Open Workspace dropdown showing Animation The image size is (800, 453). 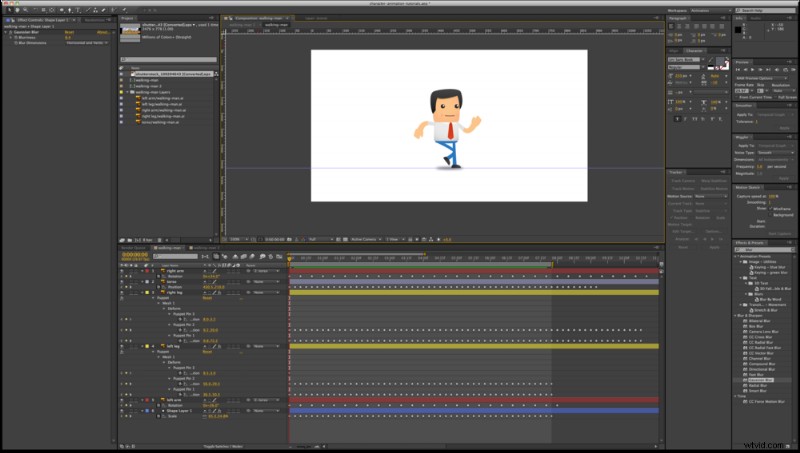coord(711,11)
